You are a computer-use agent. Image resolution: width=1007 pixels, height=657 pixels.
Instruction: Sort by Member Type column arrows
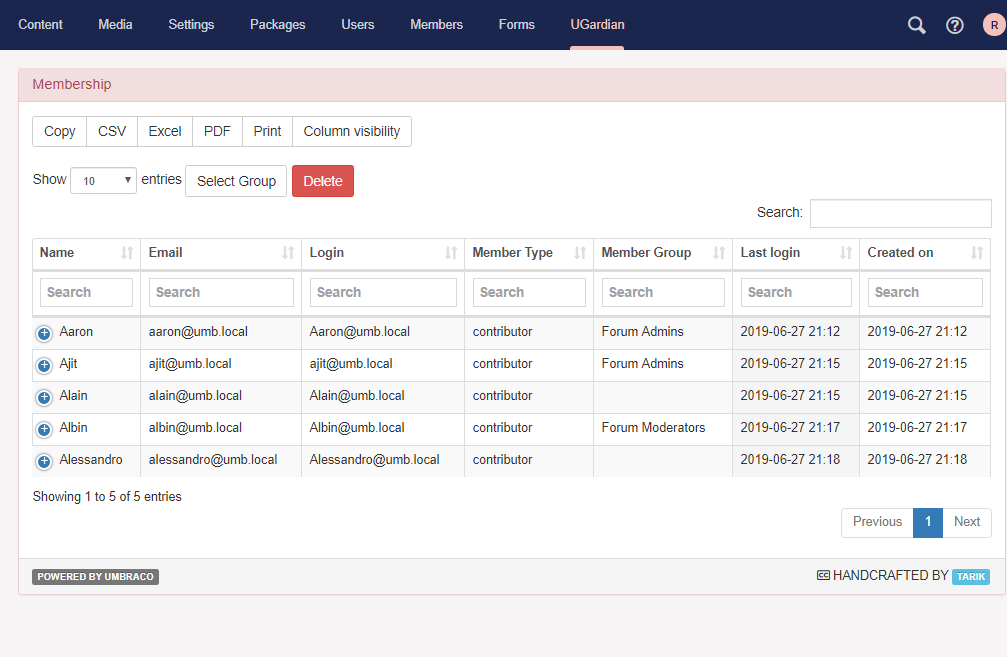coord(580,253)
